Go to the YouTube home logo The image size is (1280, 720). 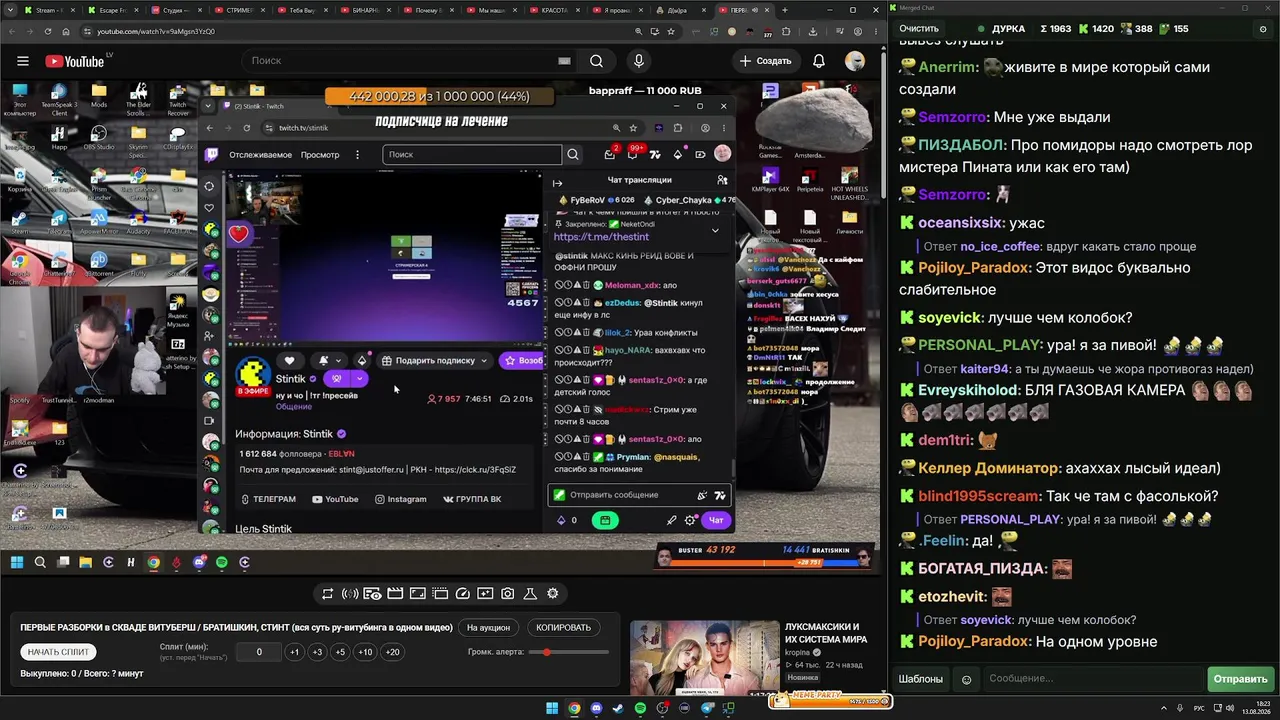point(75,61)
